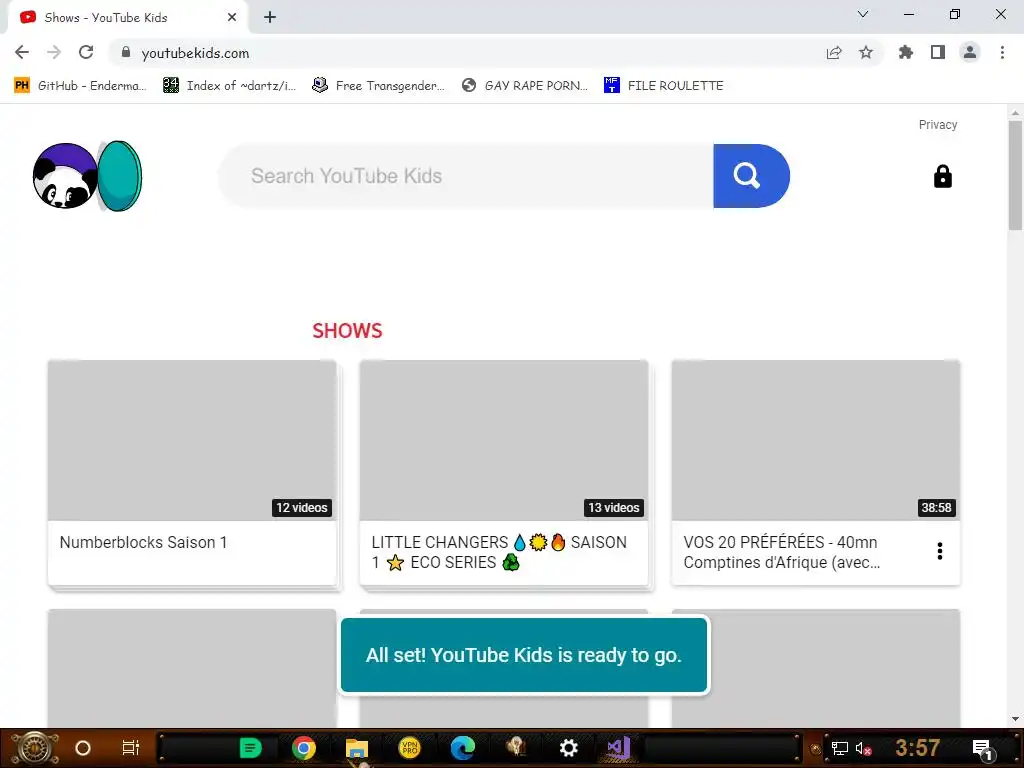Launch VPN PRO from the taskbar

pyautogui.click(x=409, y=748)
